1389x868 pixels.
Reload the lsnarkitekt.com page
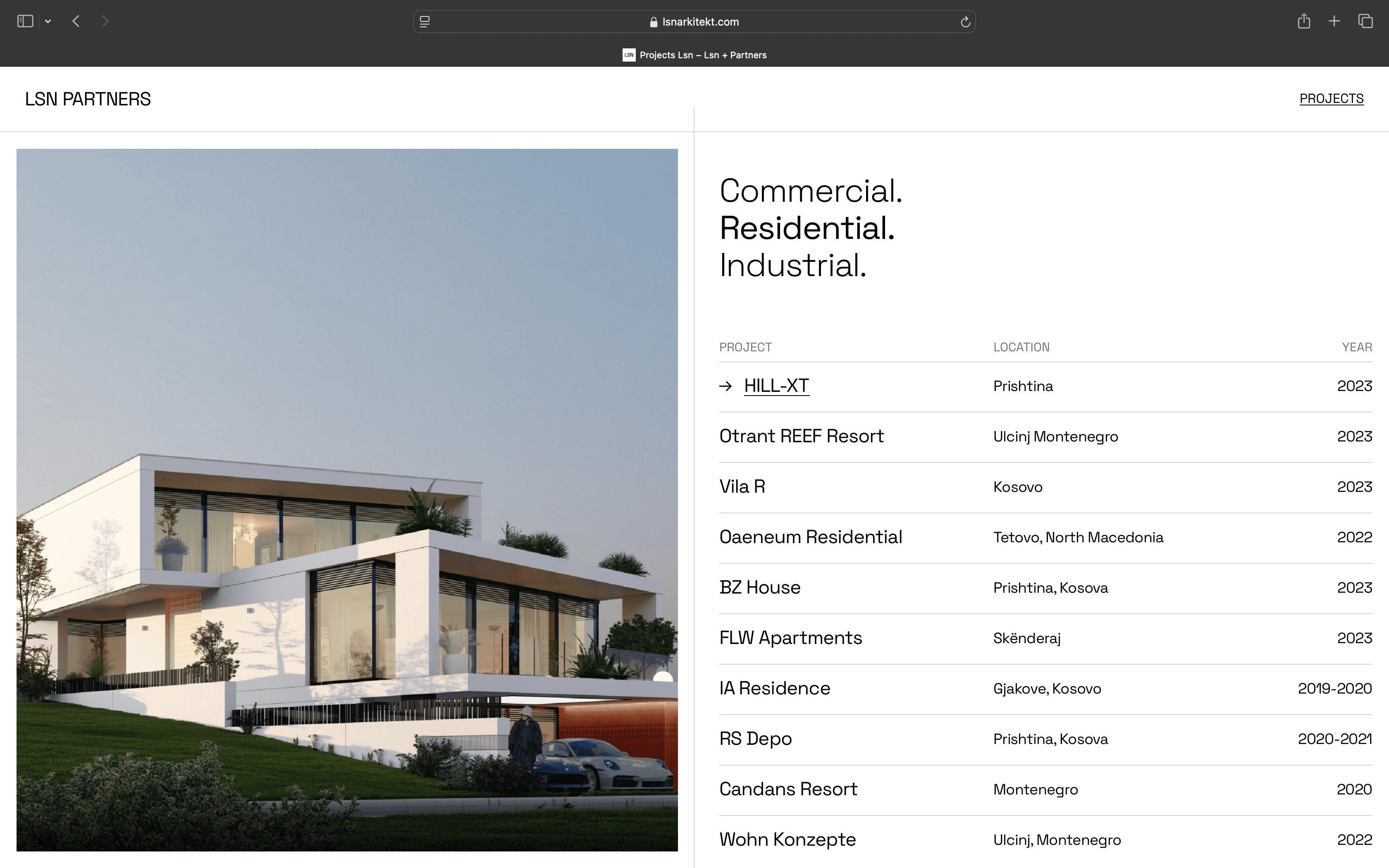pyautogui.click(x=965, y=22)
